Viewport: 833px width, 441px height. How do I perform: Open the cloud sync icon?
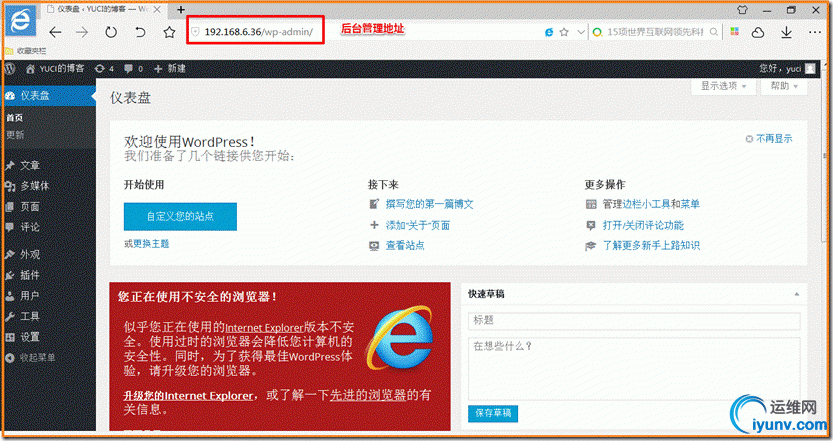pyautogui.click(x=758, y=32)
